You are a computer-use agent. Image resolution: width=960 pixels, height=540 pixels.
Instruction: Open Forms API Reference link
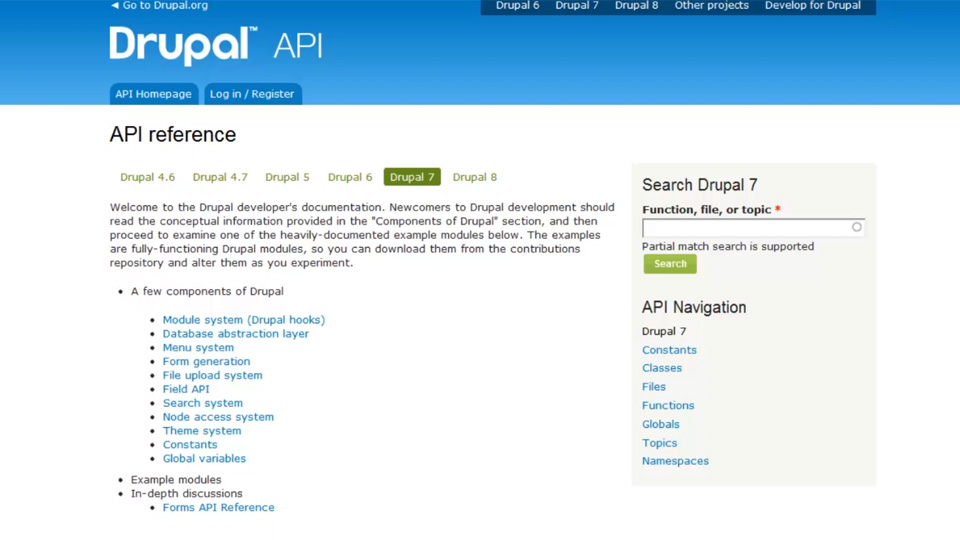[219, 508]
